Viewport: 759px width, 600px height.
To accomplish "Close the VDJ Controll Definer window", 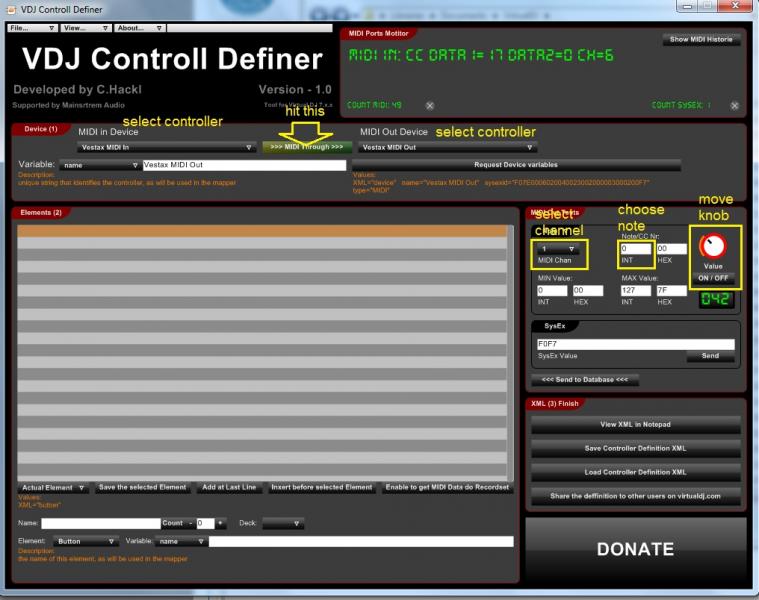I will tap(734, 6).
